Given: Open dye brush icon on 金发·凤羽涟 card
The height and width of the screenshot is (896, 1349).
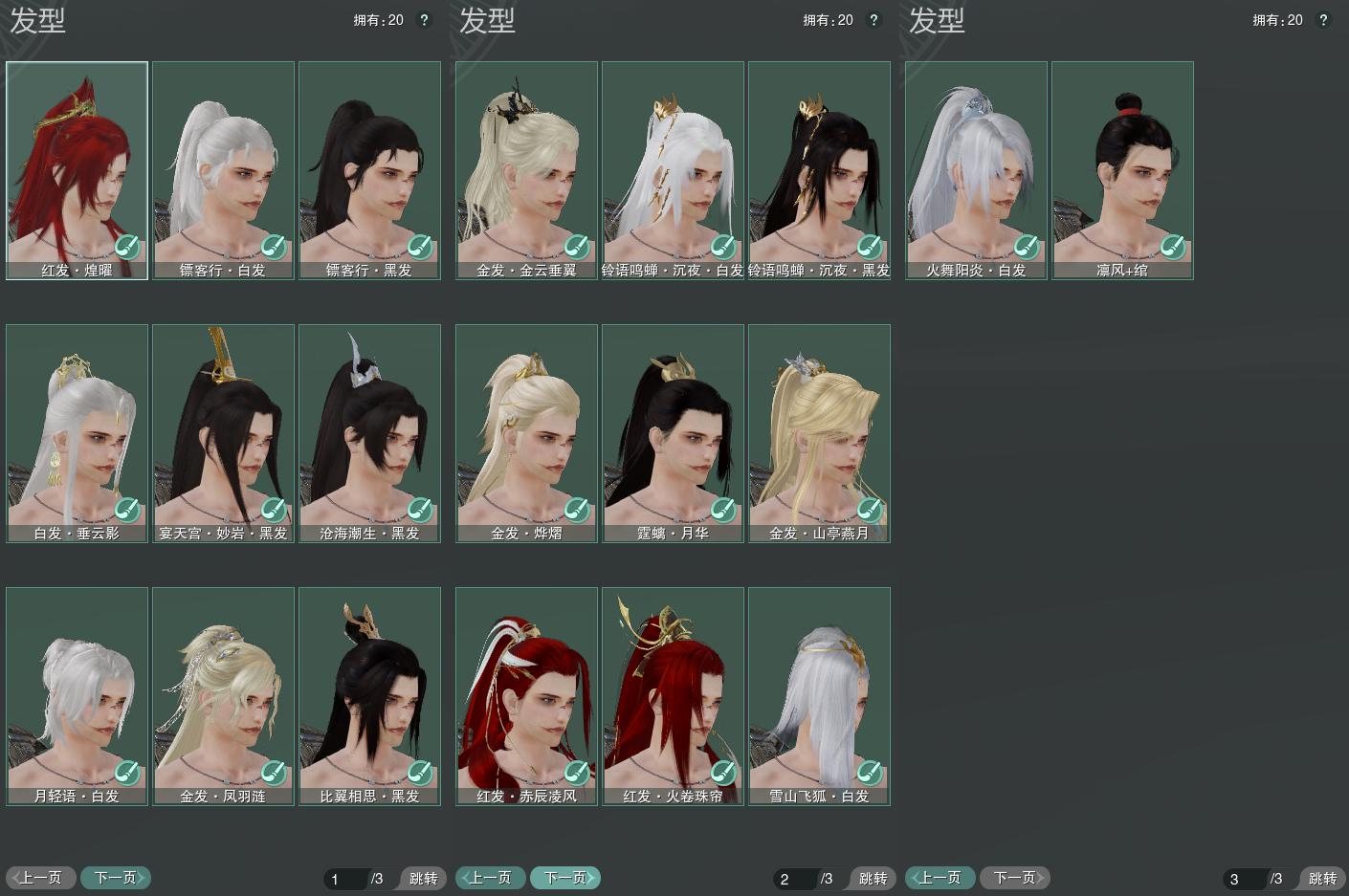Looking at the screenshot, I should [x=274, y=773].
